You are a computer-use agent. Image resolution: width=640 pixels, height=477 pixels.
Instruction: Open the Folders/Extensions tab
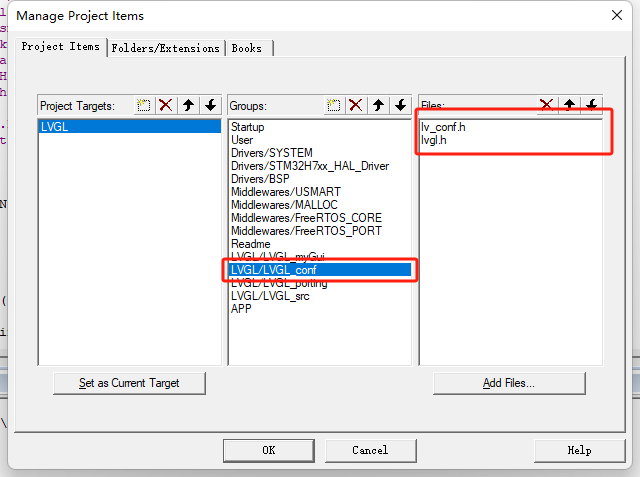coord(165,49)
